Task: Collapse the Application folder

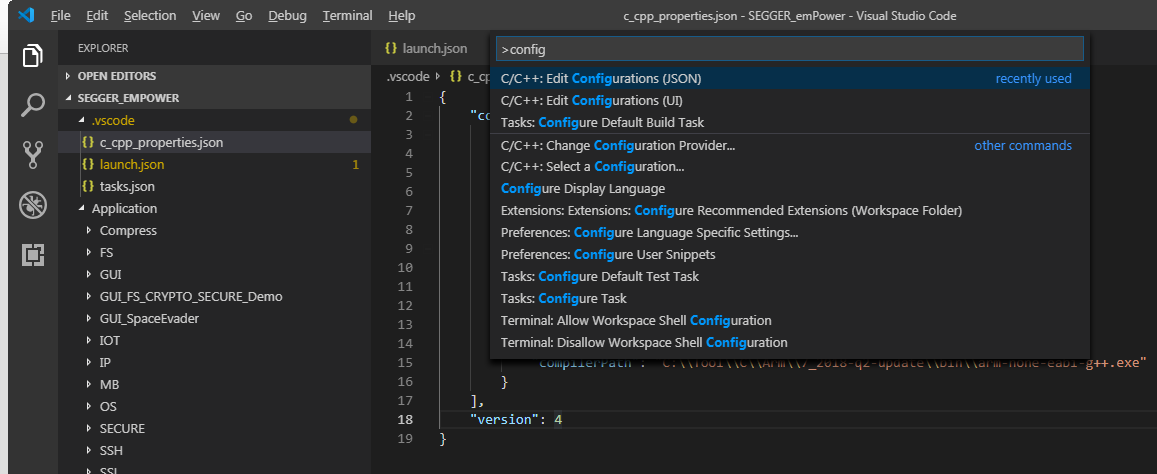Action: 214,209
